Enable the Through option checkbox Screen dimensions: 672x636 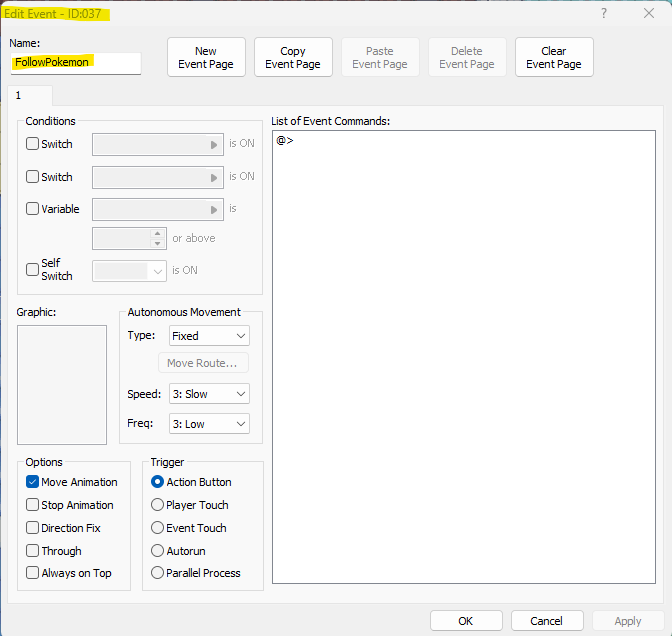(x=33, y=551)
